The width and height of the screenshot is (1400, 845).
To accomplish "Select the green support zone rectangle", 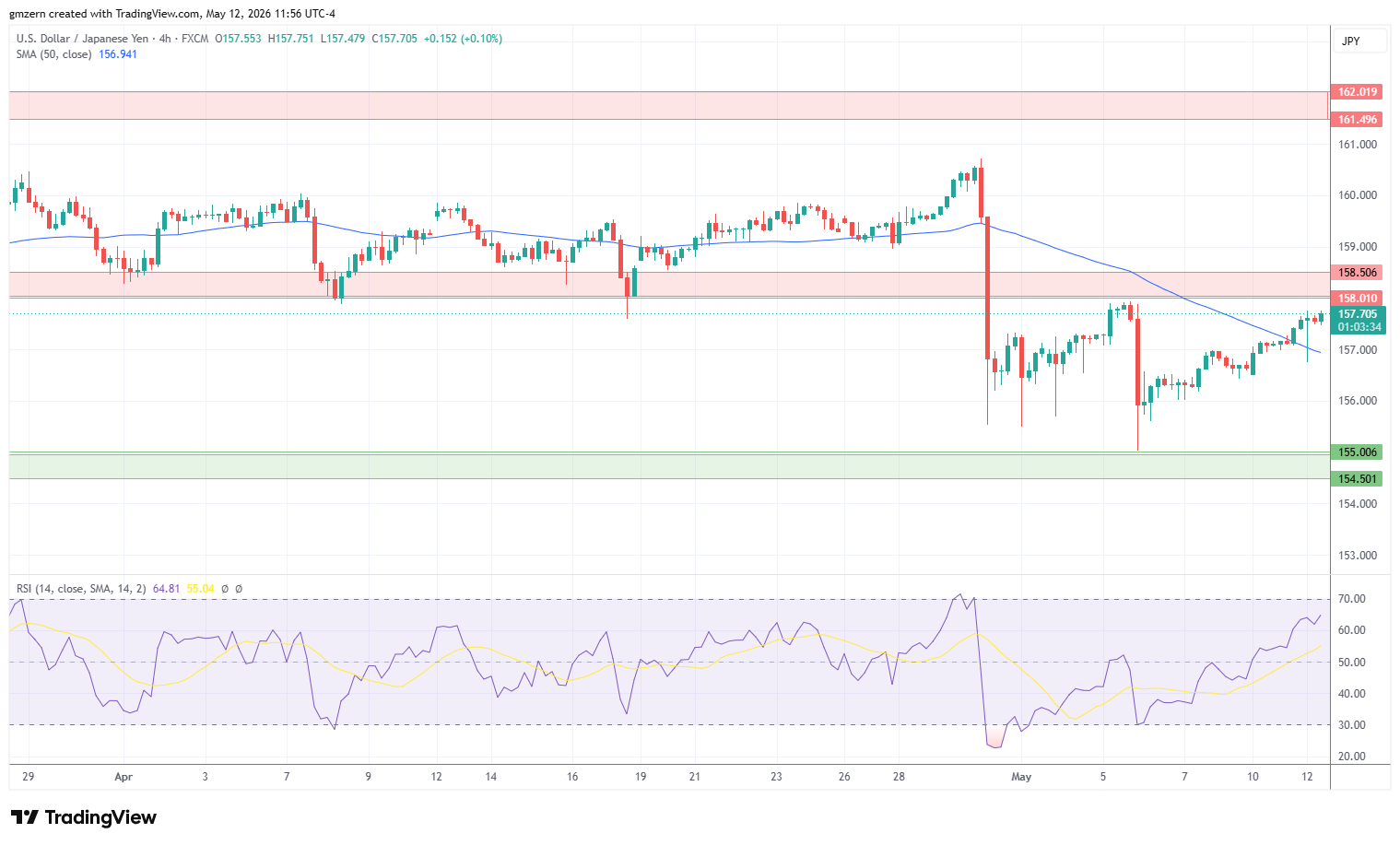I will point(668,465).
